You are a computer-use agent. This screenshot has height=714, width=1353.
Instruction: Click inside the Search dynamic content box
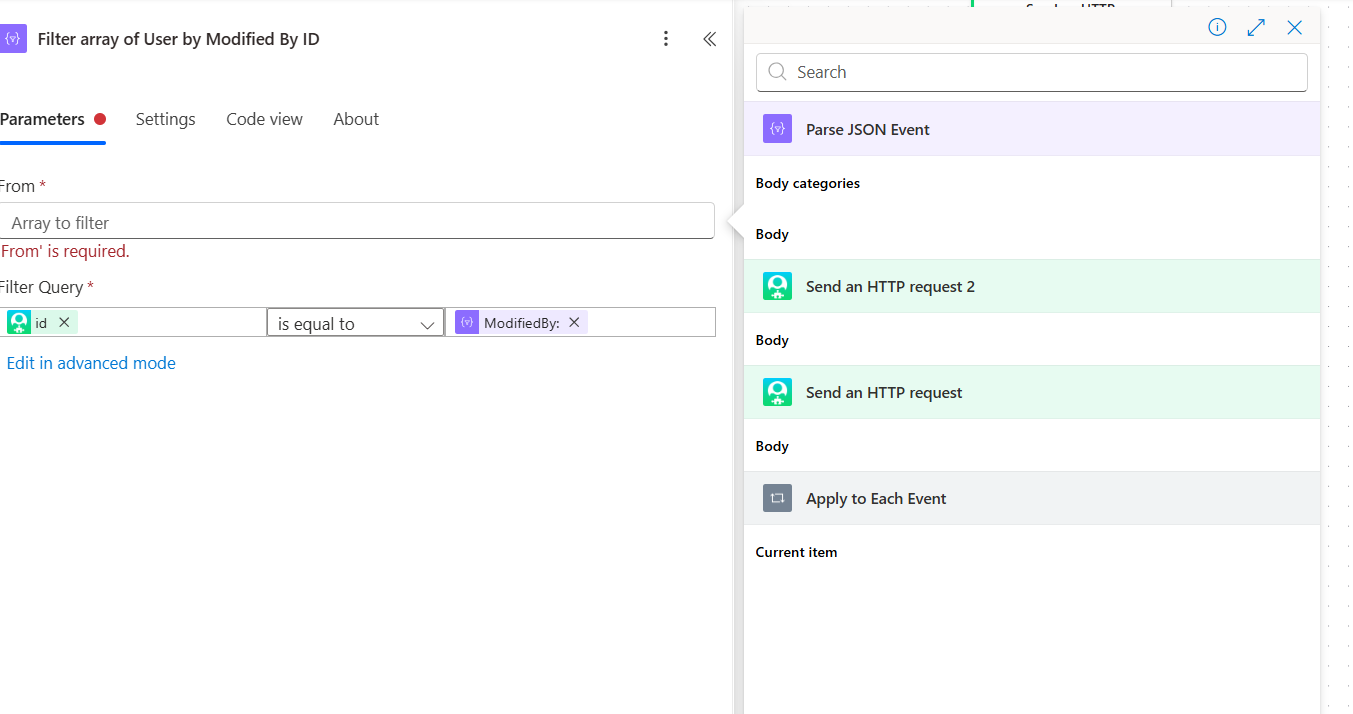click(1030, 72)
